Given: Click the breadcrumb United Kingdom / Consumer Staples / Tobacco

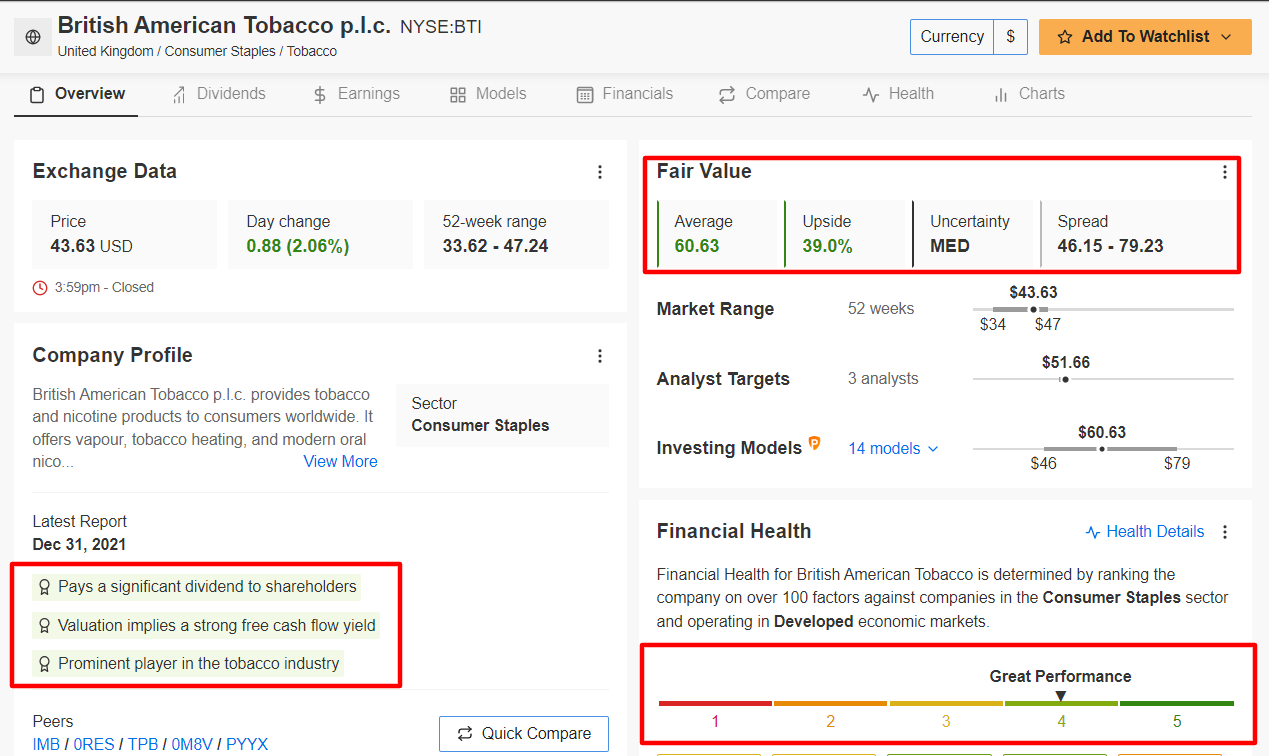Looking at the screenshot, I should [198, 51].
